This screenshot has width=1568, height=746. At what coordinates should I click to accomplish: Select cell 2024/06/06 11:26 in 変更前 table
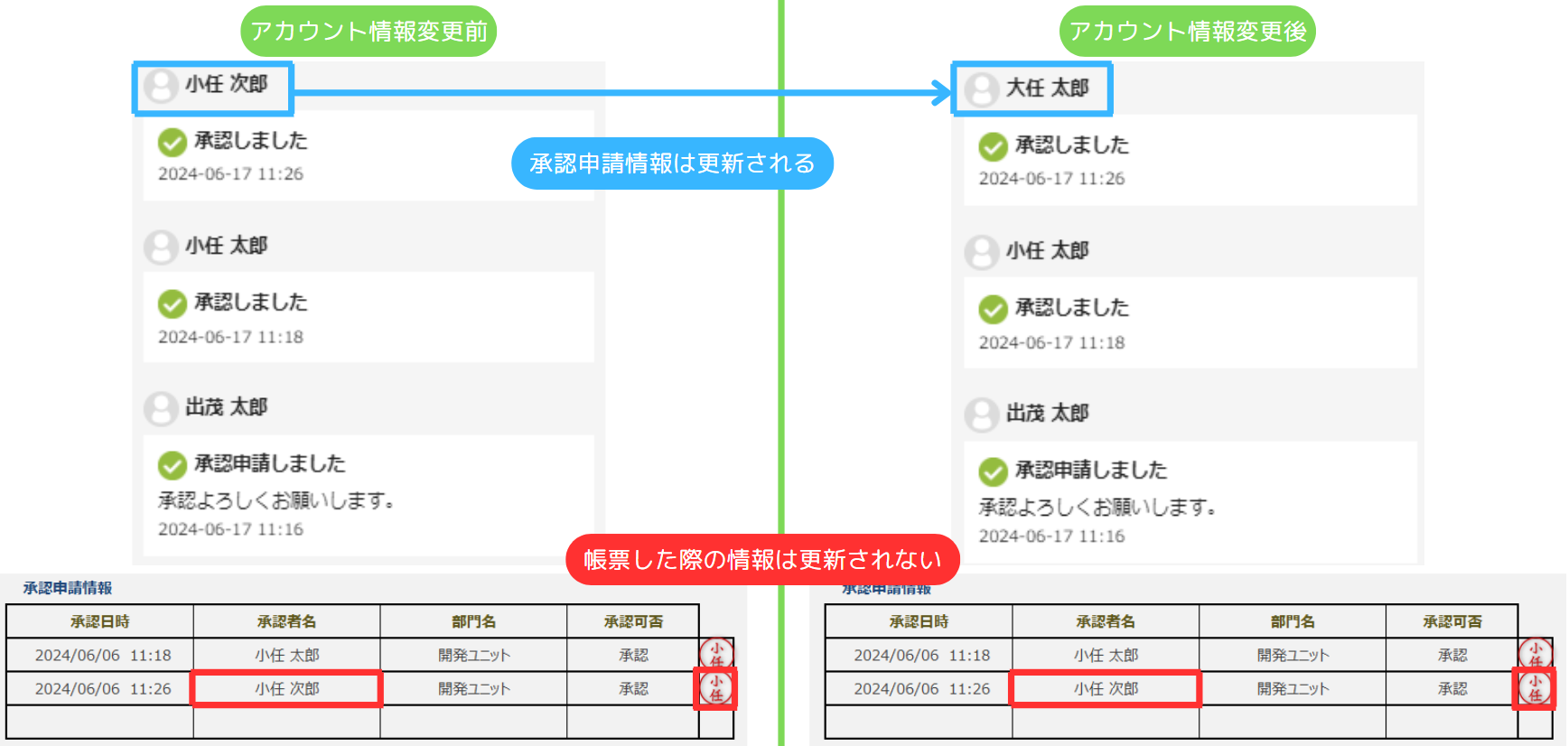[x=100, y=688]
